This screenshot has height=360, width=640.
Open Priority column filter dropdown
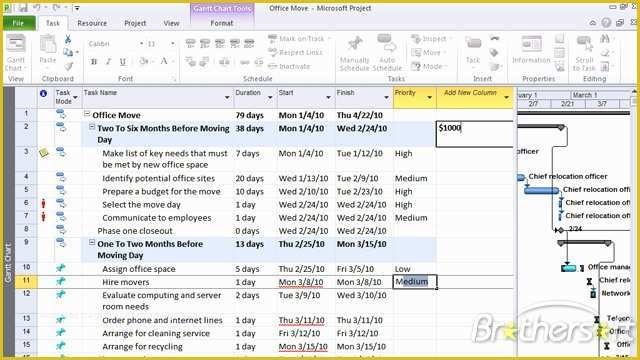(x=429, y=98)
